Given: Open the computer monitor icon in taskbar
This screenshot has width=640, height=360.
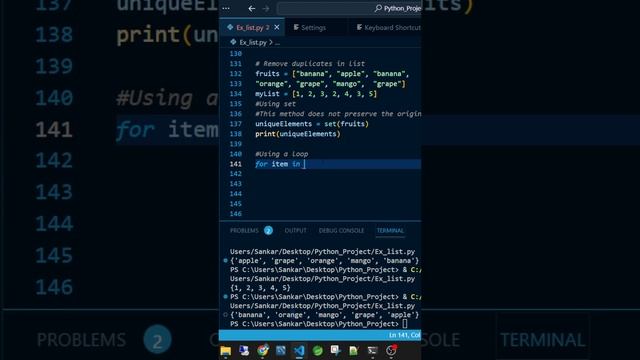Looking at the screenshot, I should [x=244, y=351].
